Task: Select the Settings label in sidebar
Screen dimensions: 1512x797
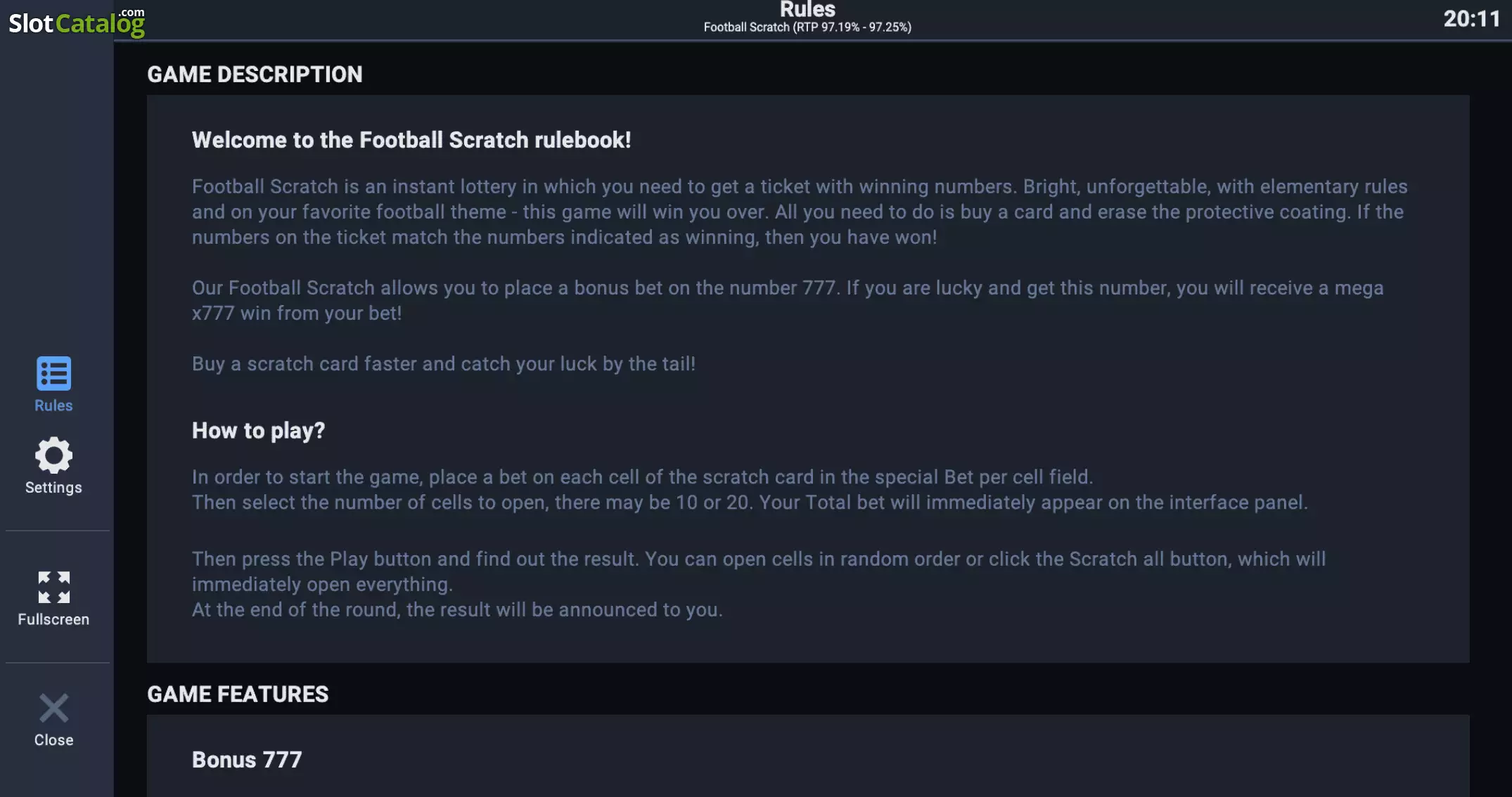Action: 53,487
